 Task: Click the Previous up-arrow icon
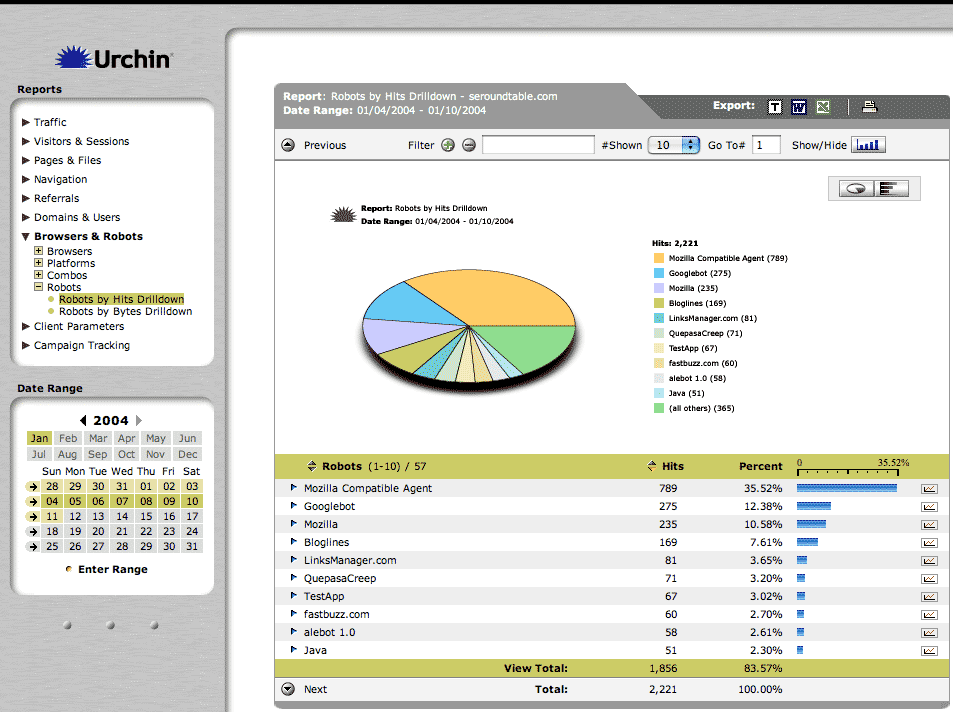point(288,145)
